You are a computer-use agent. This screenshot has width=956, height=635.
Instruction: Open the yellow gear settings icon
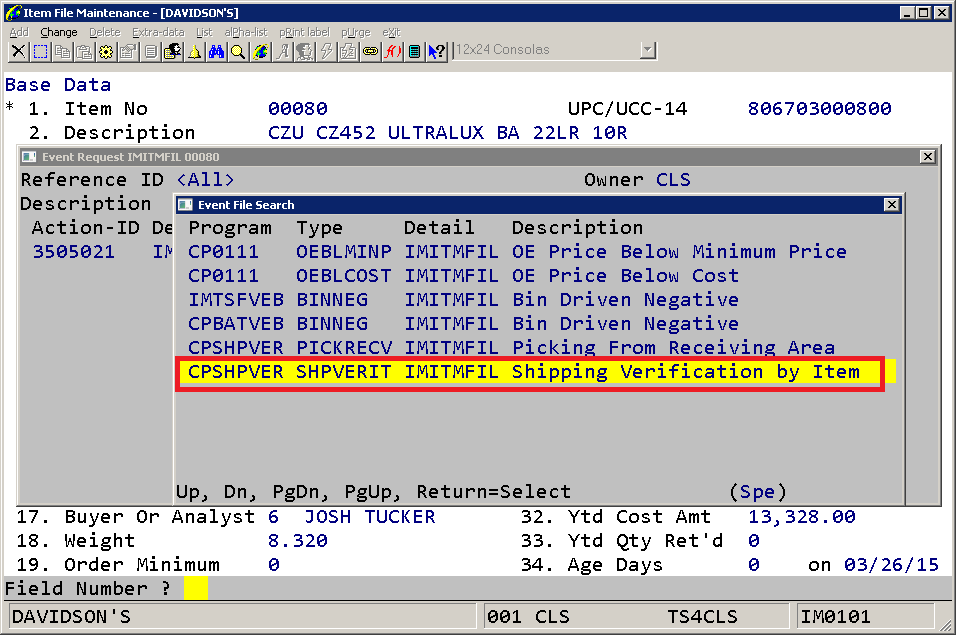point(106,51)
